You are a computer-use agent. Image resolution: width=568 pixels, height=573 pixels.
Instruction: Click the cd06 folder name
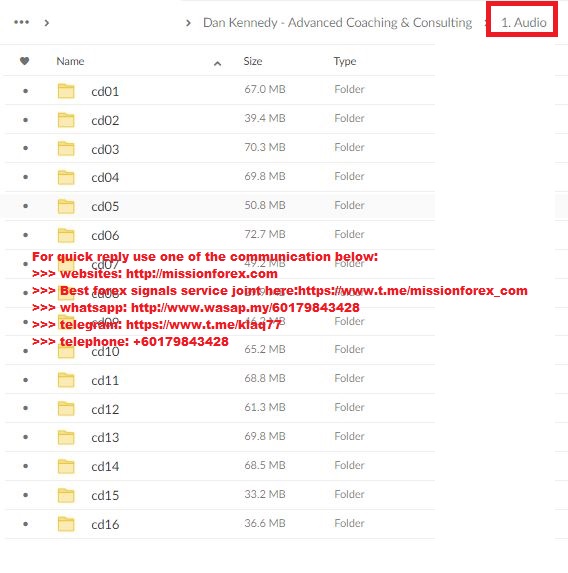tap(105, 235)
